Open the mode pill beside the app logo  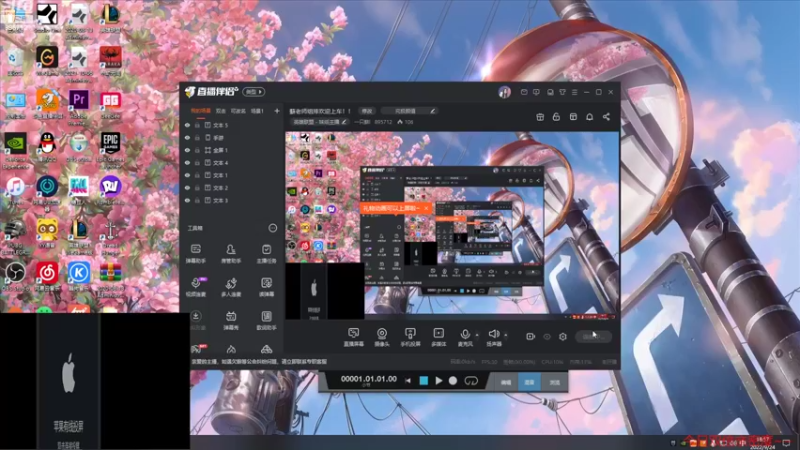(254, 92)
